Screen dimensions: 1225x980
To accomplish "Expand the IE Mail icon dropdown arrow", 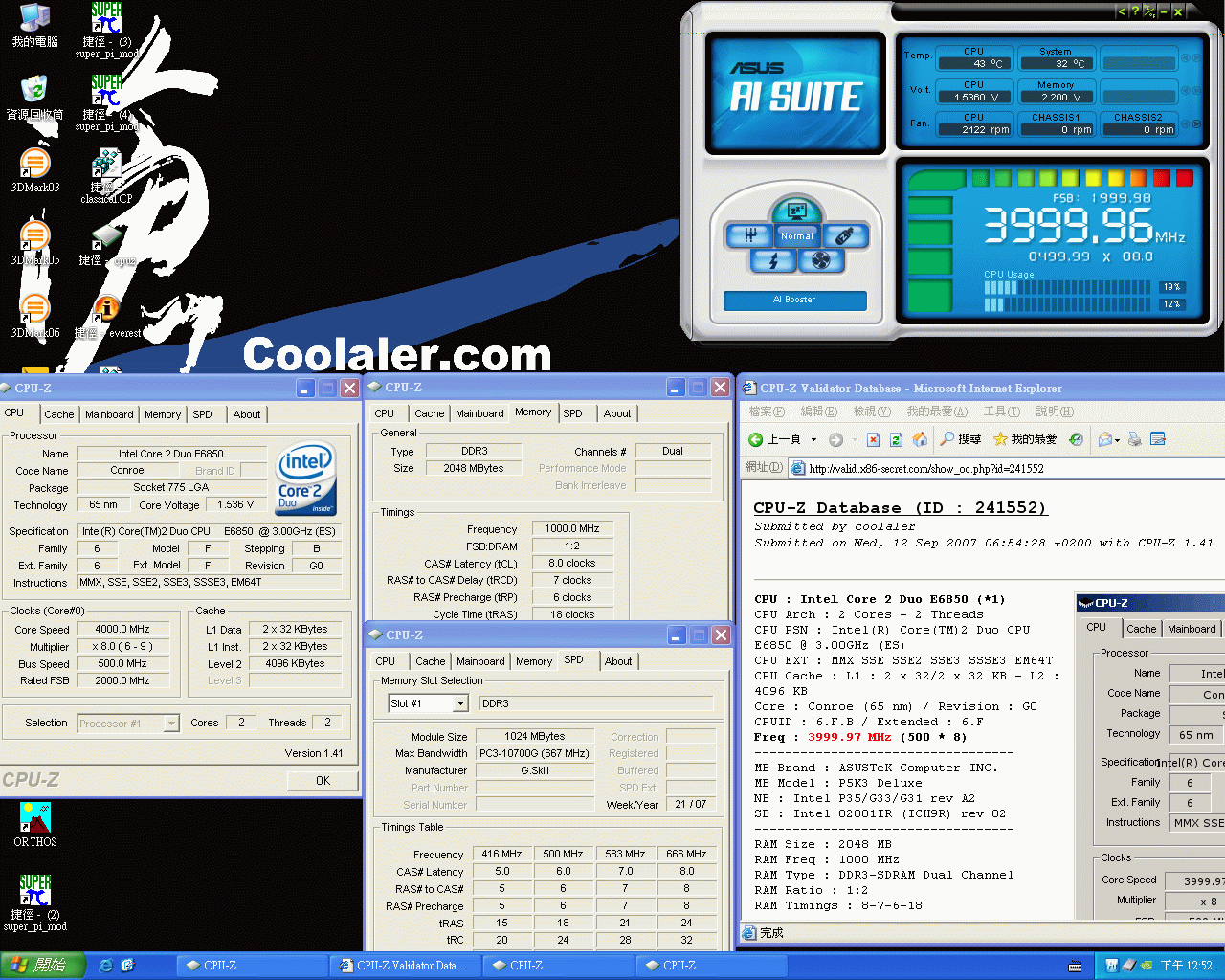I will [1118, 439].
